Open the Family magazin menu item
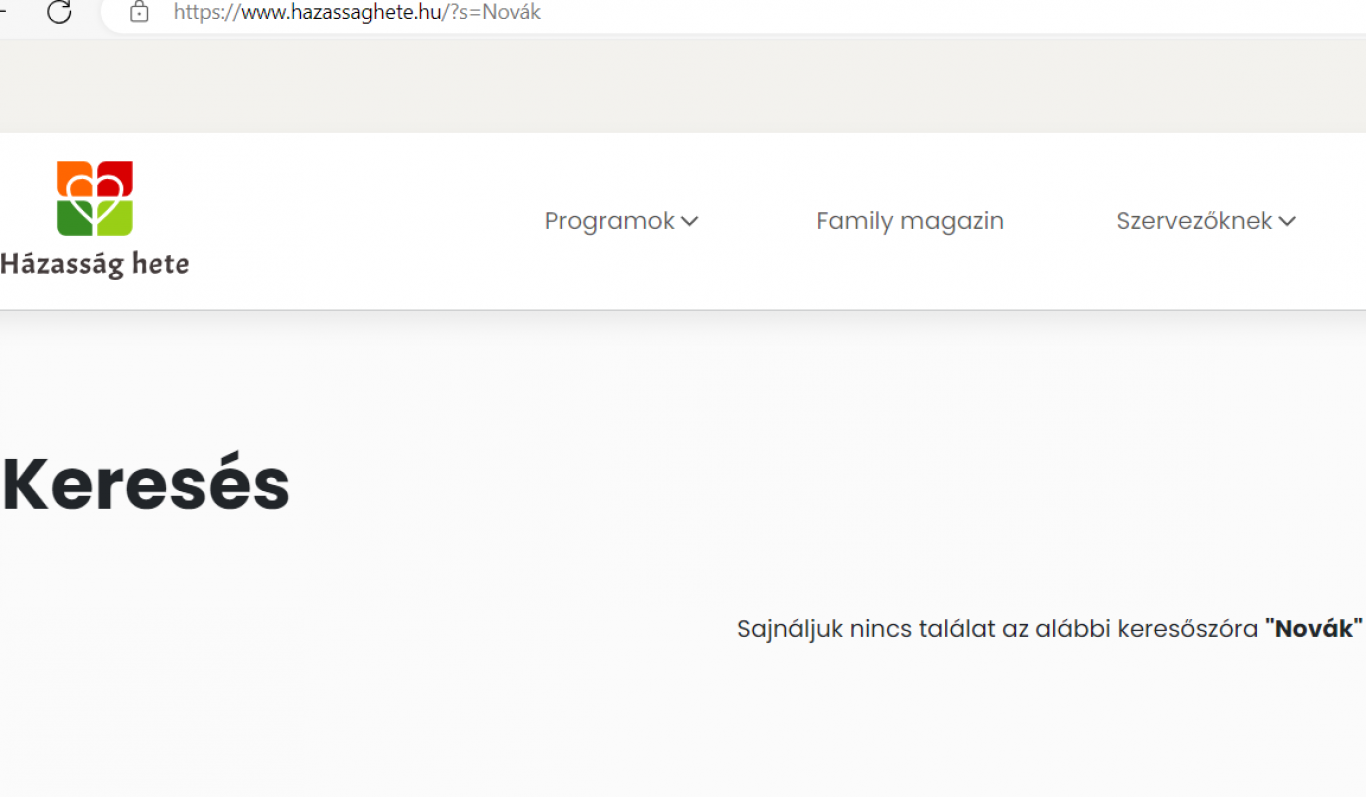The height and width of the screenshot is (797, 1366). point(910,221)
